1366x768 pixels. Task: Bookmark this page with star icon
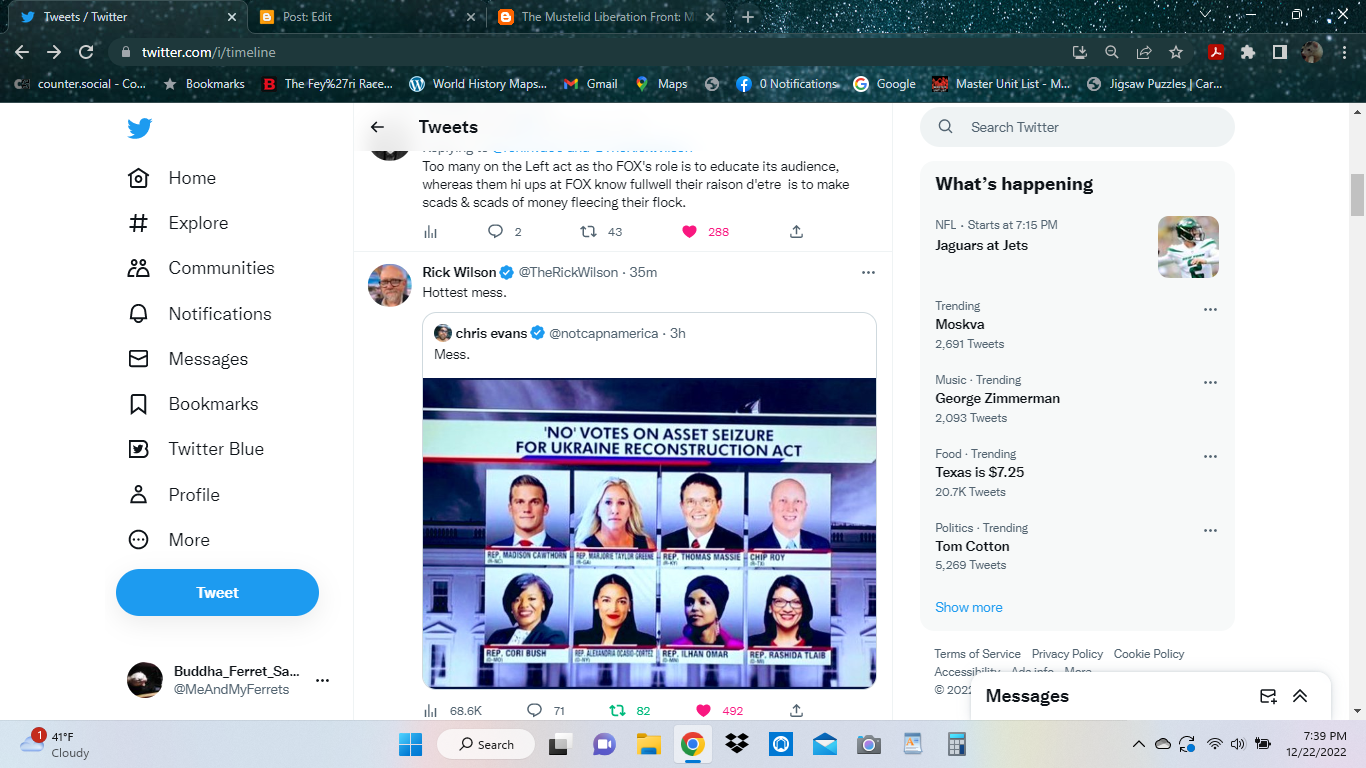(x=1176, y=52)
